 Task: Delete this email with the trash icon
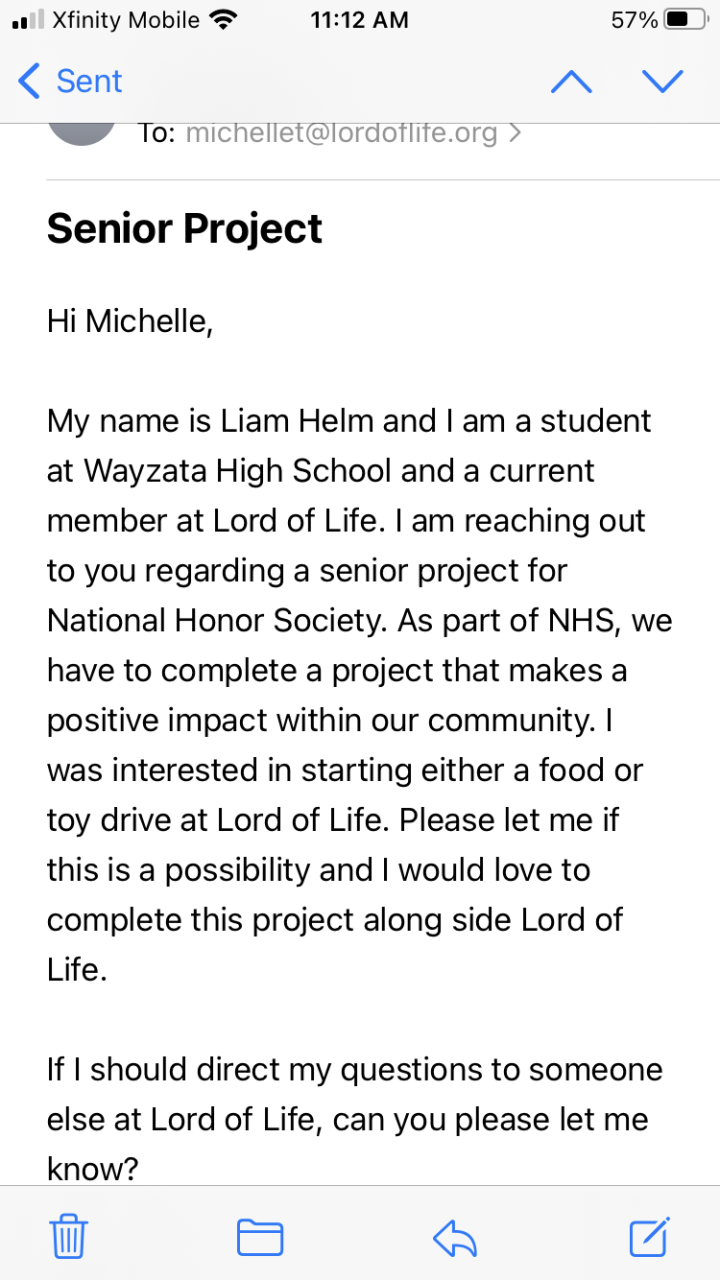click(x=69, y=1238)
